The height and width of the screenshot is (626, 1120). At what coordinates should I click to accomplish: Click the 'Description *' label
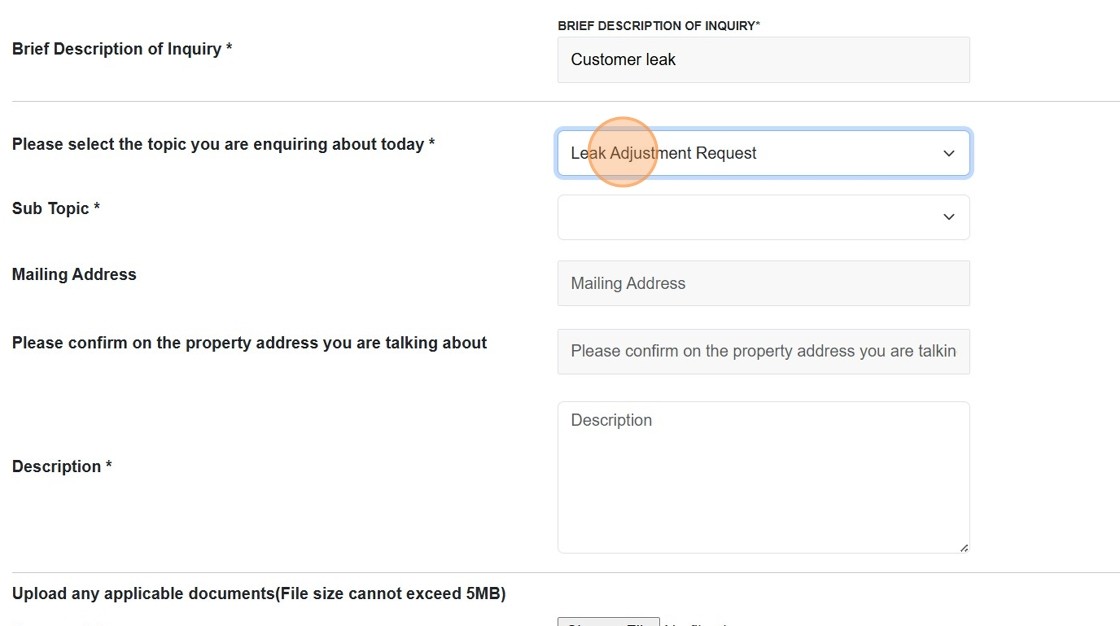pos(61,466)
